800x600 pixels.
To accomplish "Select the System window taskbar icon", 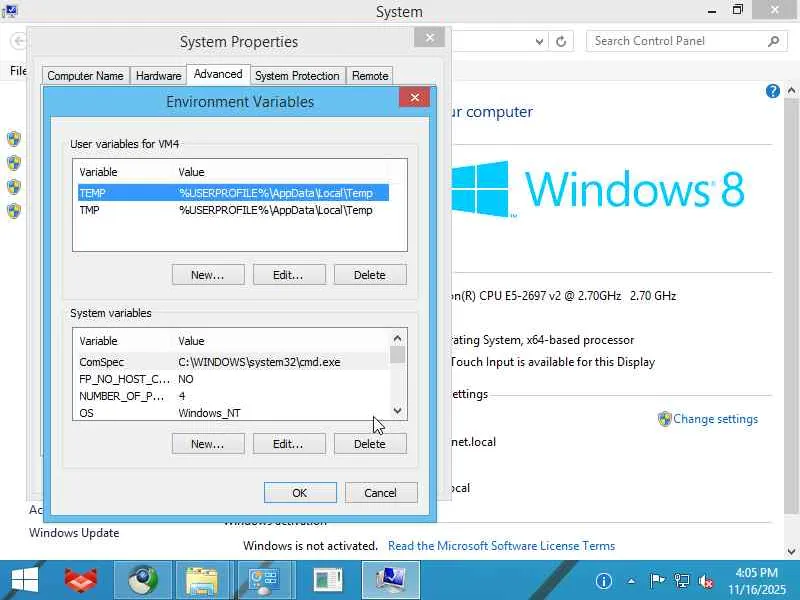I will click(x=391, y=580).
